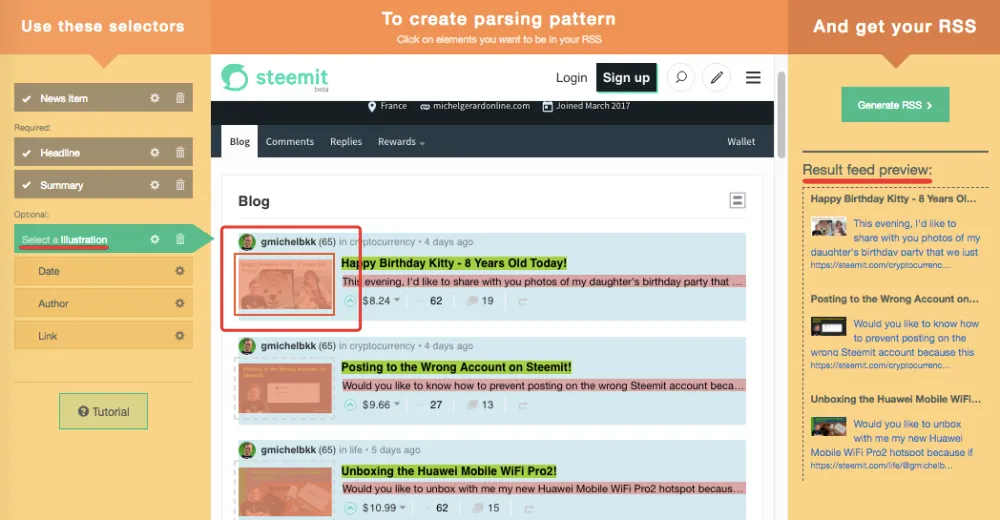Click the Steemit logo
The width and height of the screenshot is (1000, 520).
275,78
